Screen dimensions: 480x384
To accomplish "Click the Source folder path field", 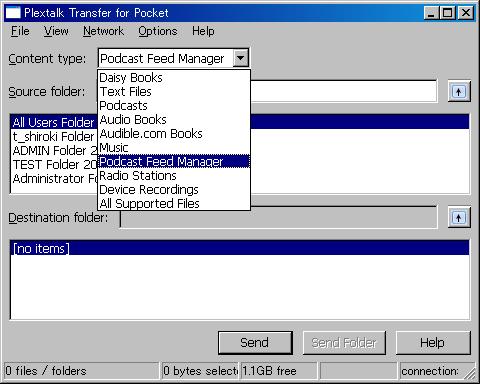I will [343, 91].
